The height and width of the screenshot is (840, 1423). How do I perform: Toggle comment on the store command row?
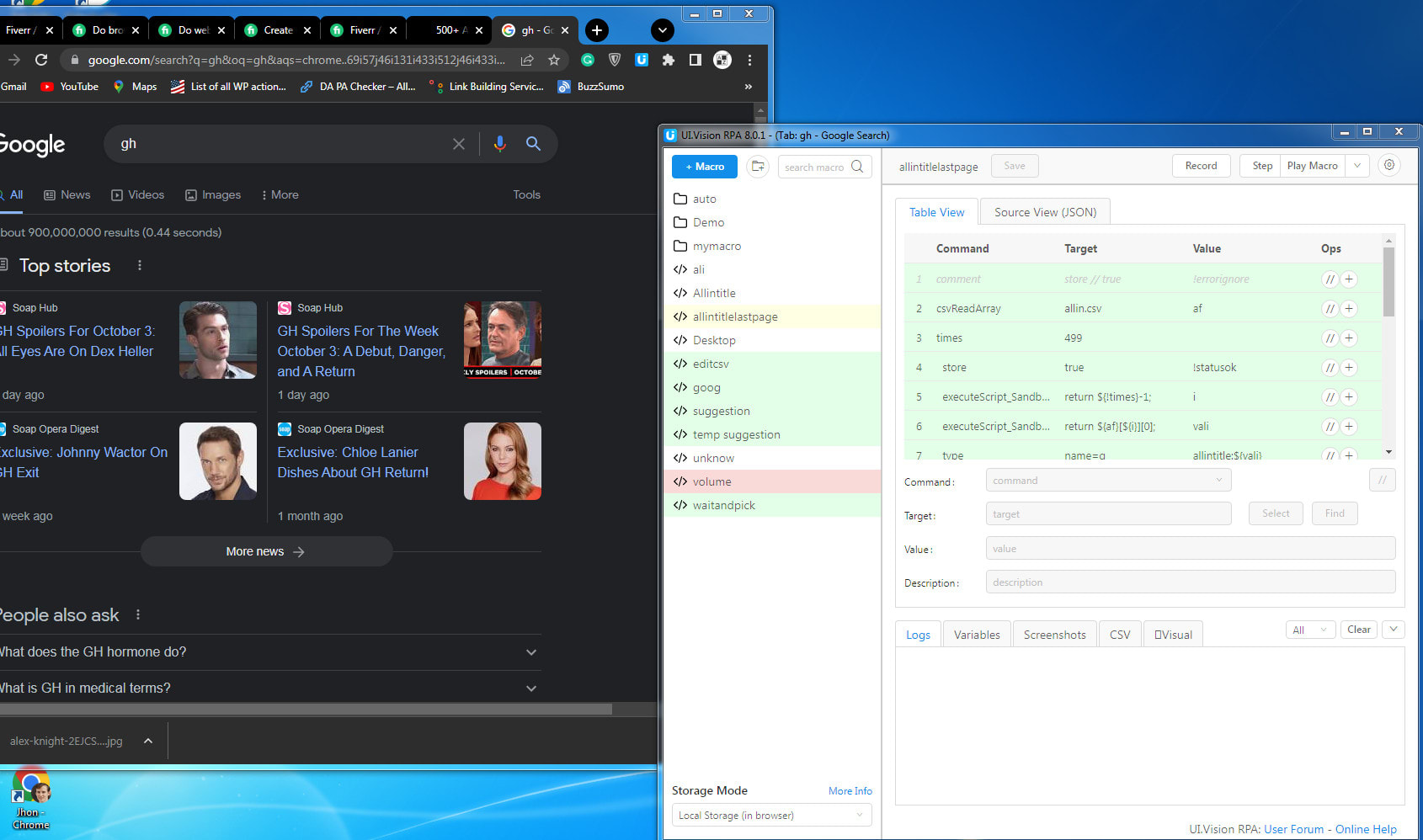tap(1330, 367)
